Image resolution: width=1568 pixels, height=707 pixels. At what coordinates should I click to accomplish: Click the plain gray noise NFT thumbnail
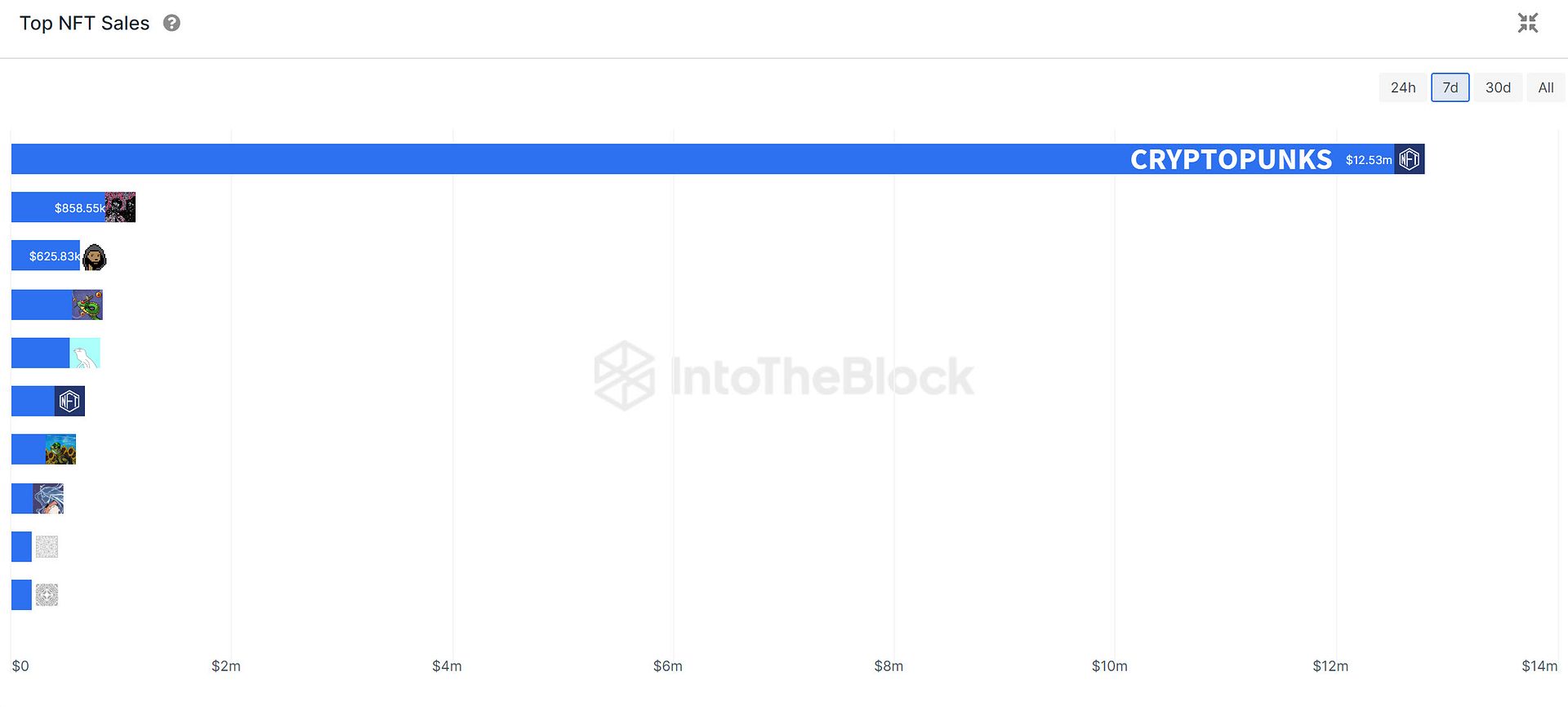(47, 546)
